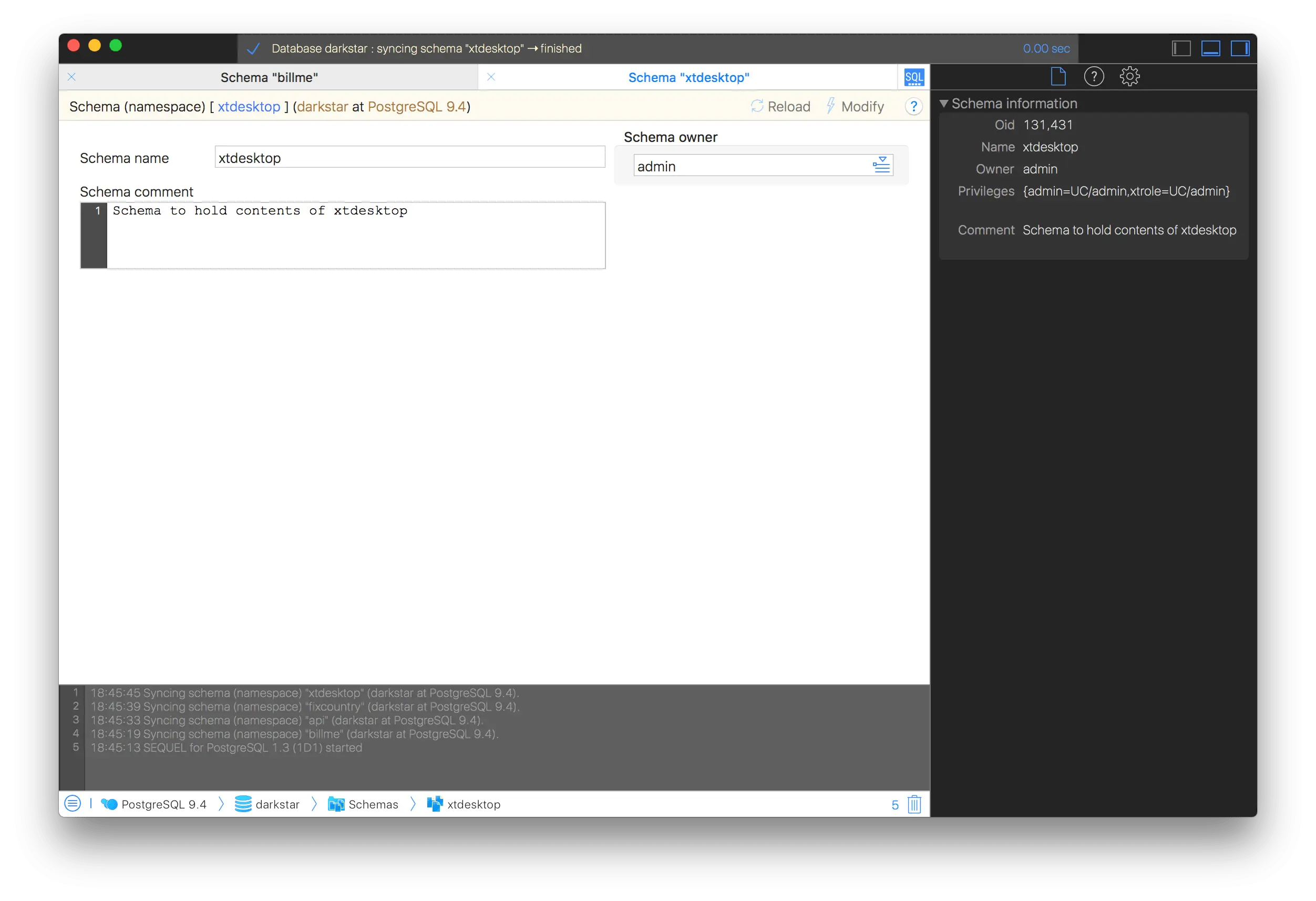Switch to the Schema "billme" tab
The height and width of the screenshot is (901, 1316).
(x=269, y=78)
